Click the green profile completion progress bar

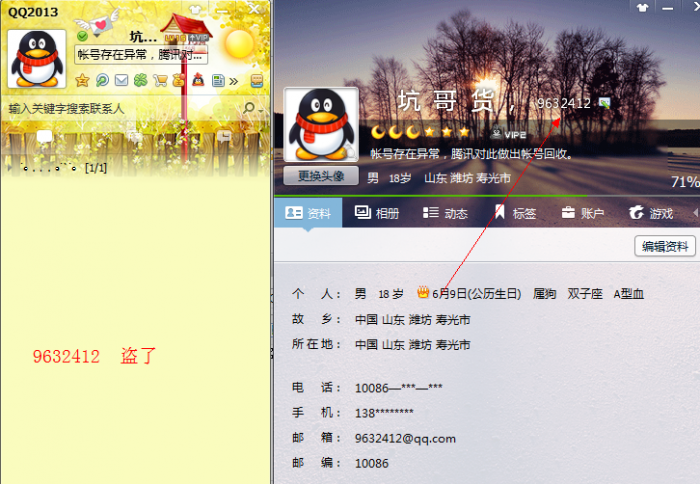(x=431, y=196)
